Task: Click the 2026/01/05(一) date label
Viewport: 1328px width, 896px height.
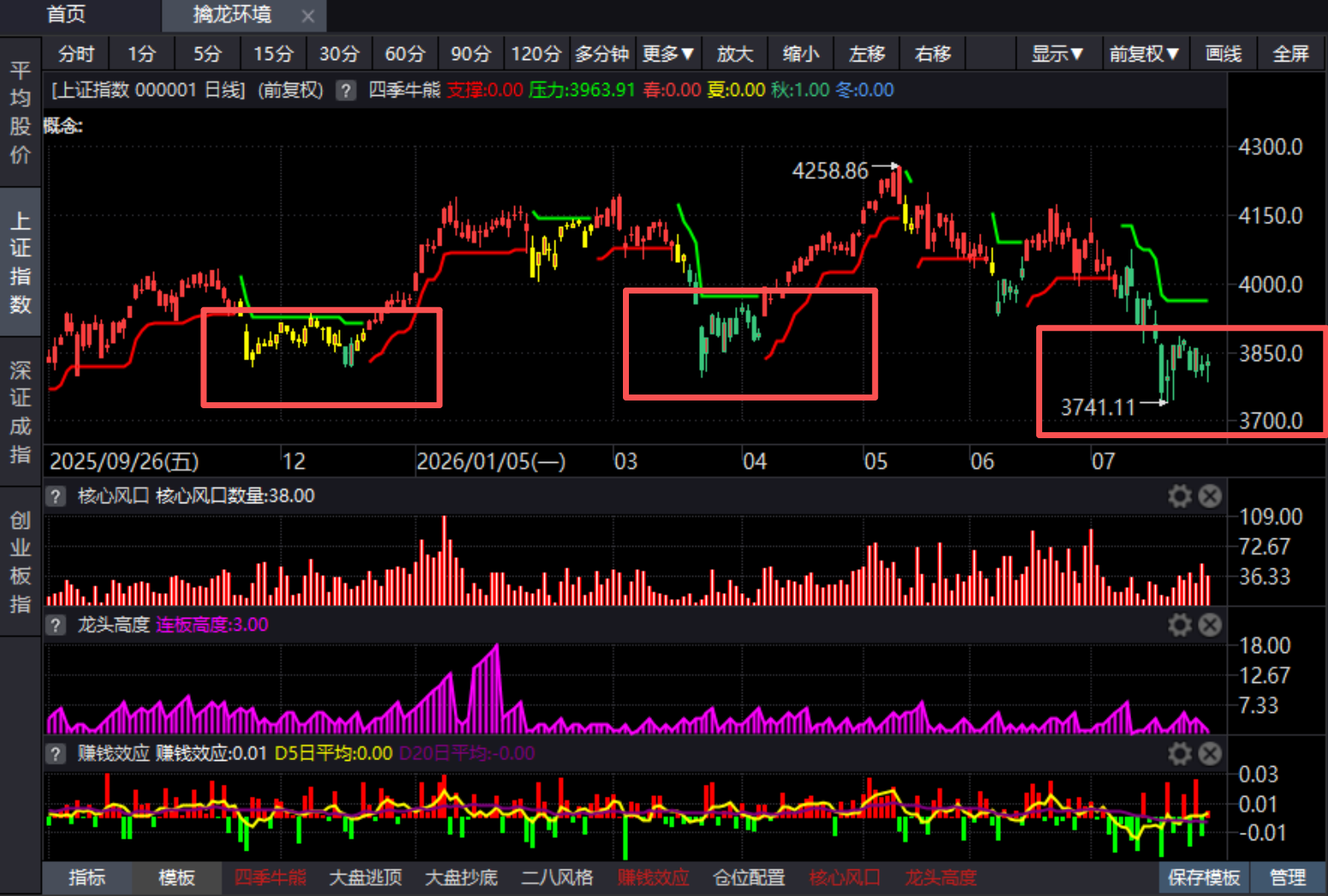Action: click(x=491, y=462)
